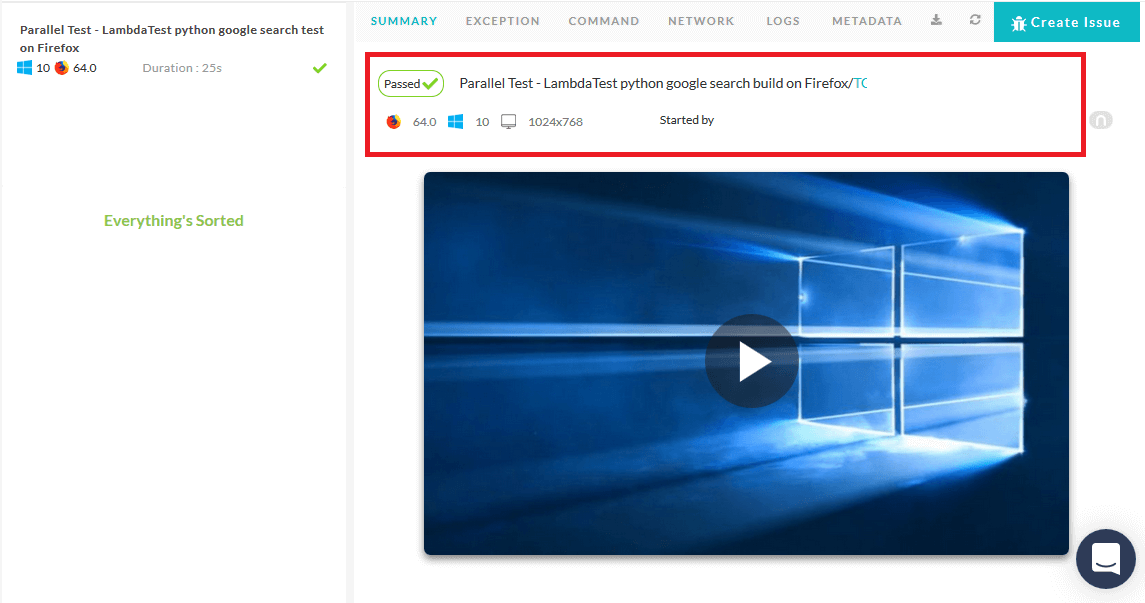Click the Passed status badge
This screenshot has width=1145, height=603.
410,84
